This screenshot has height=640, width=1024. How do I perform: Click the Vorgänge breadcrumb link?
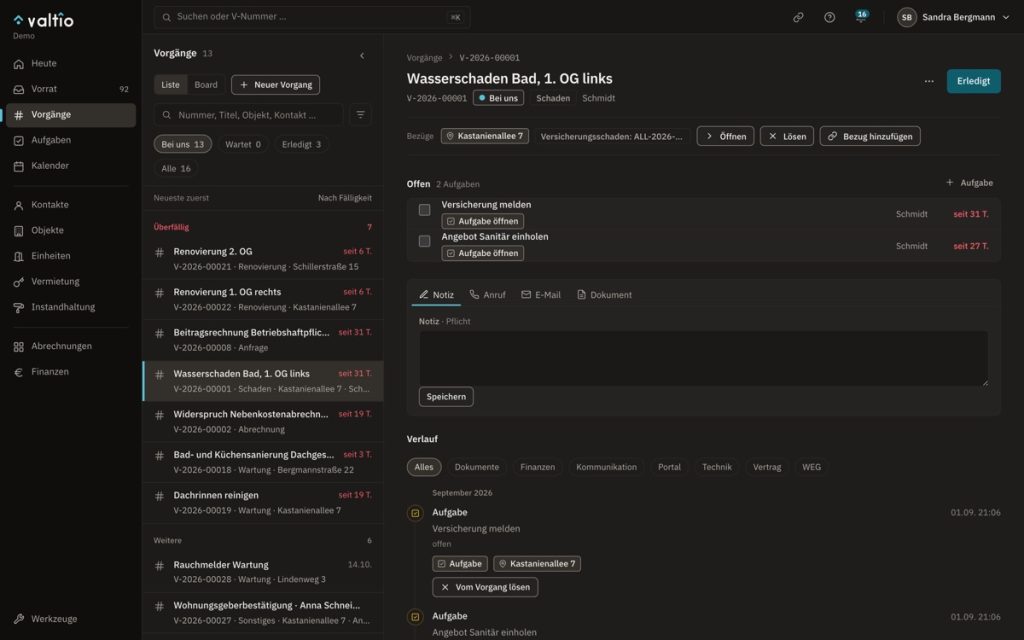(424, 57)
